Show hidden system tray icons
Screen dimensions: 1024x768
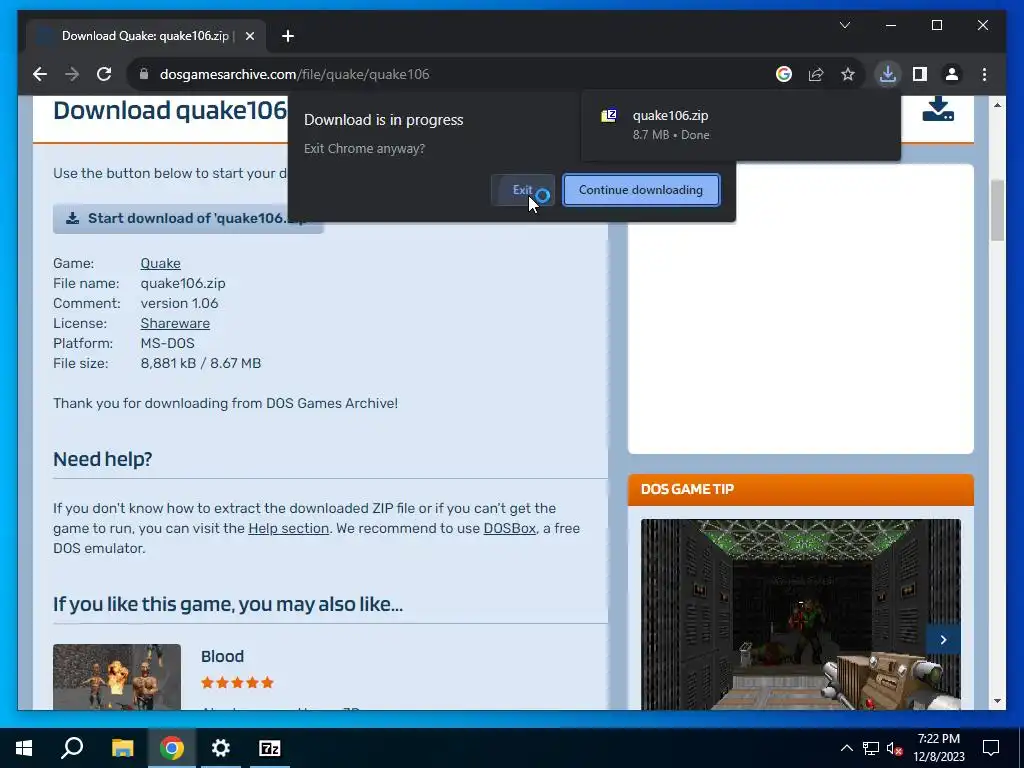point(846,748)
